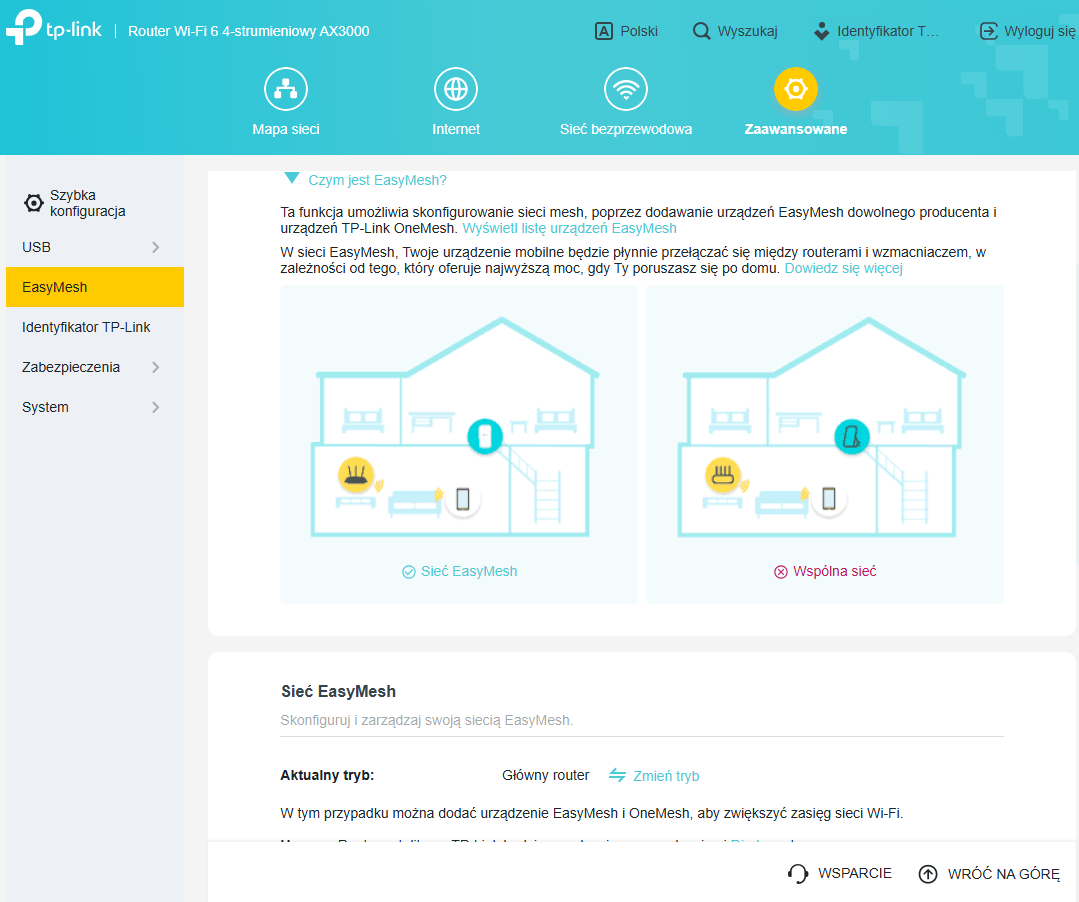
Task: Click the Zaawansowane tab label
Action: click(795, 129)
